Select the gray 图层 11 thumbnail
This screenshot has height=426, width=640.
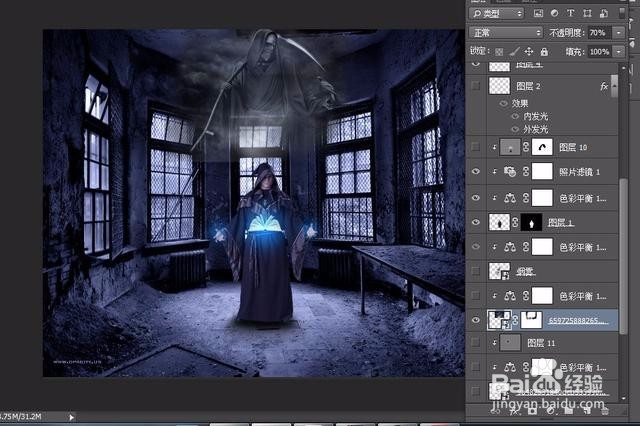tap(510, 343)
